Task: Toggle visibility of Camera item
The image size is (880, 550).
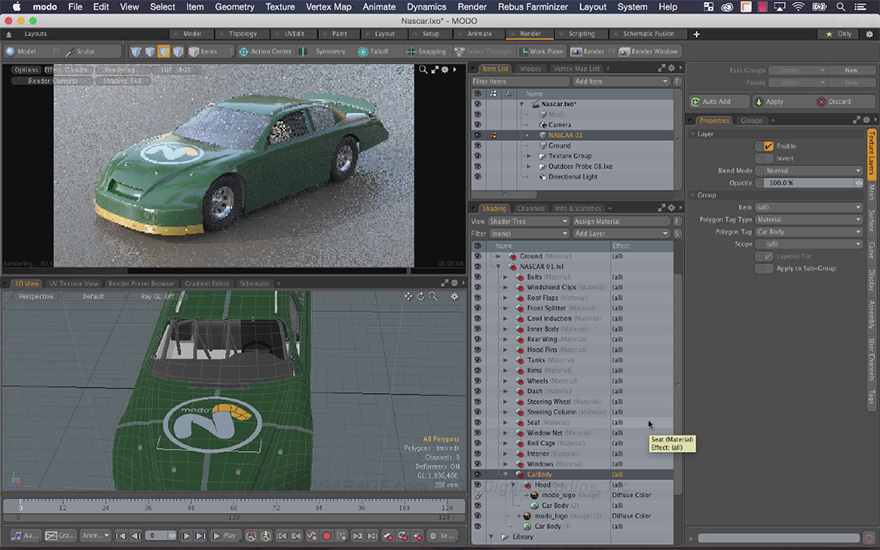Action: pyautogui.click(x=478, y=125)
